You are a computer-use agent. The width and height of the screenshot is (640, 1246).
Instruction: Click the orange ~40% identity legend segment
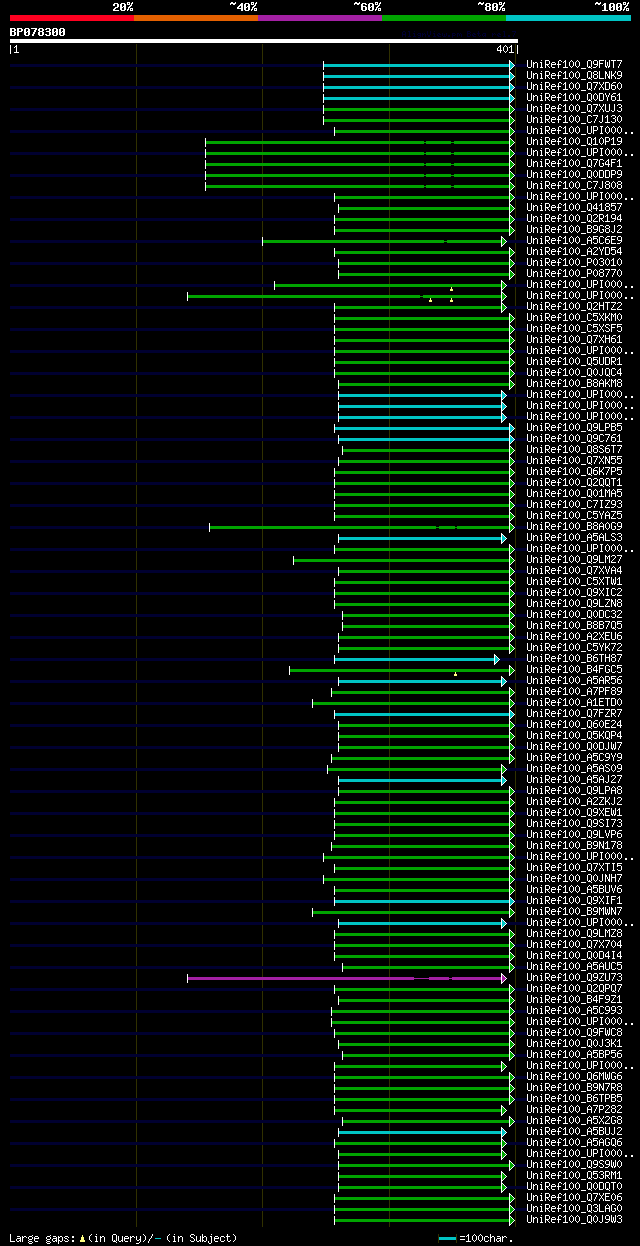click(196, 18)
